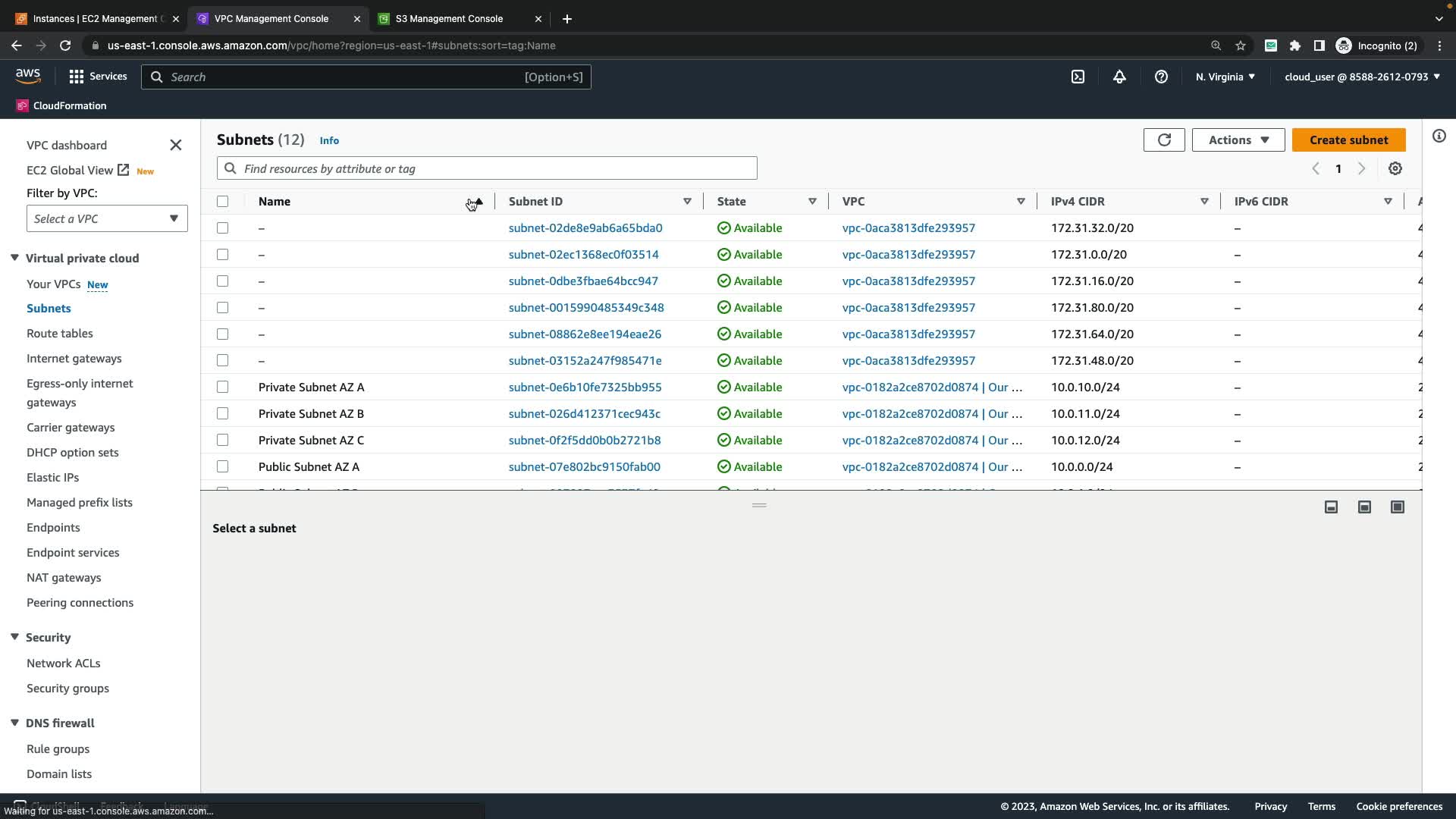Switch to the S3 Management Console tab

[x=449, y=18]
